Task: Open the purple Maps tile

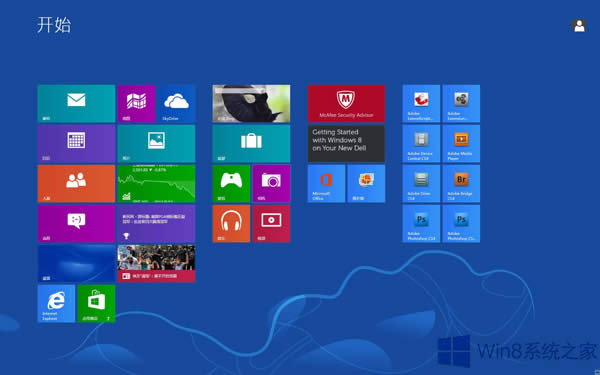Action: tap(136, 104)
